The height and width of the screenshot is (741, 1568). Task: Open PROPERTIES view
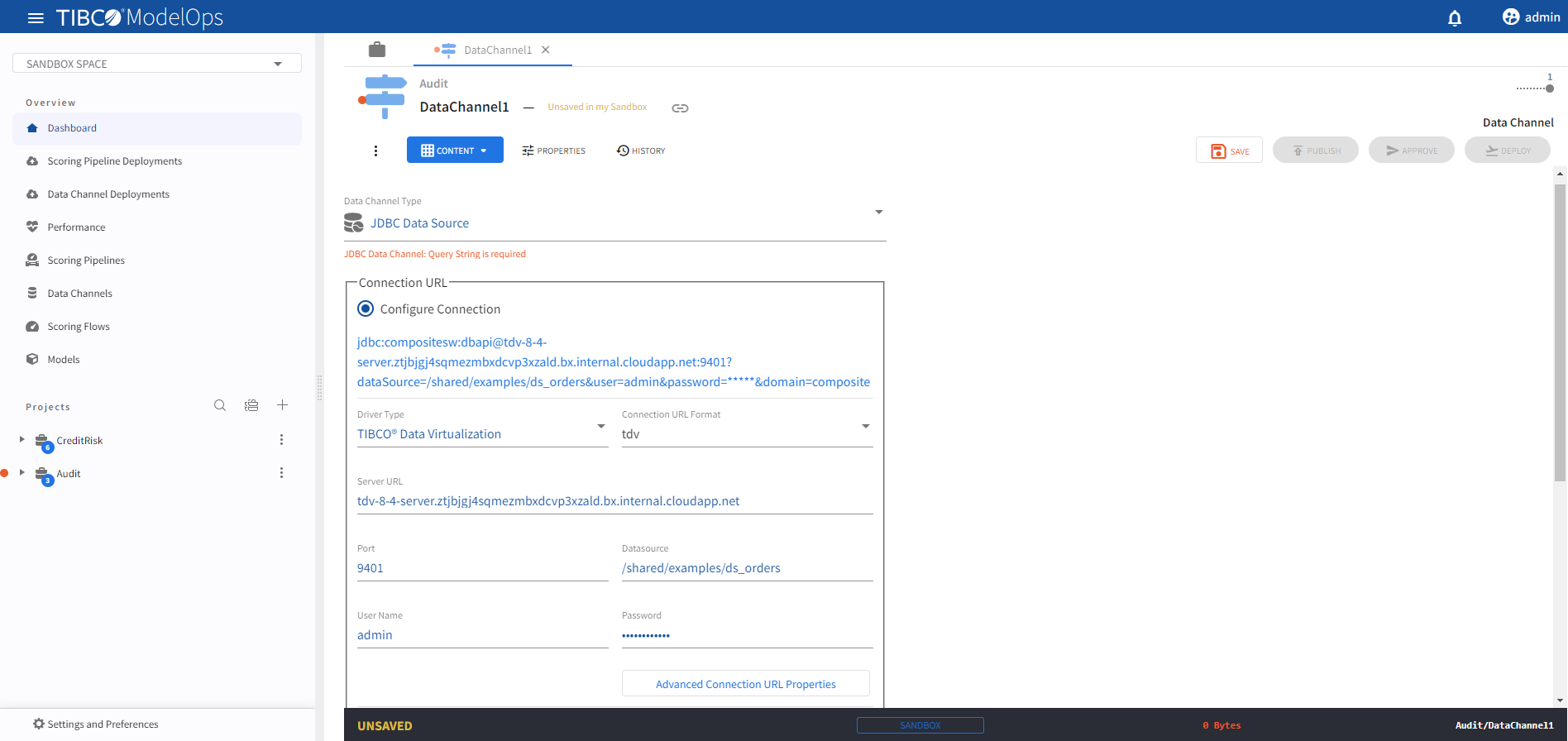tap(554, 151)
